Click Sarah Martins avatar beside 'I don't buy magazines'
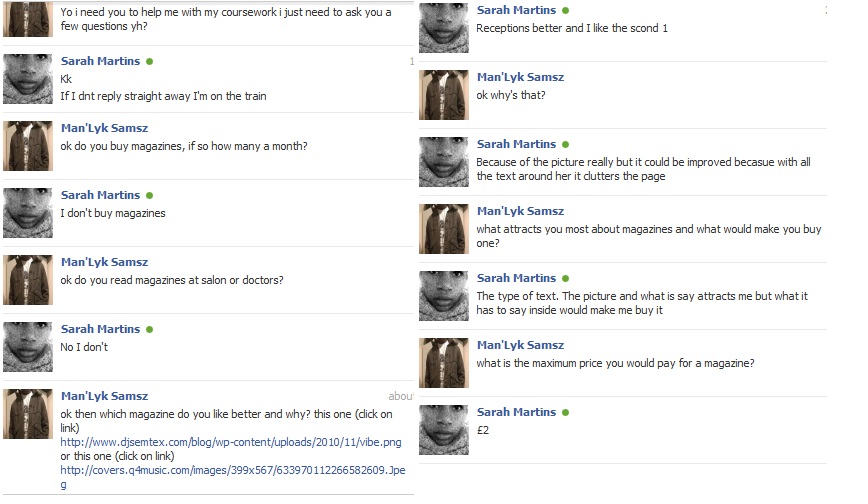 28,213
